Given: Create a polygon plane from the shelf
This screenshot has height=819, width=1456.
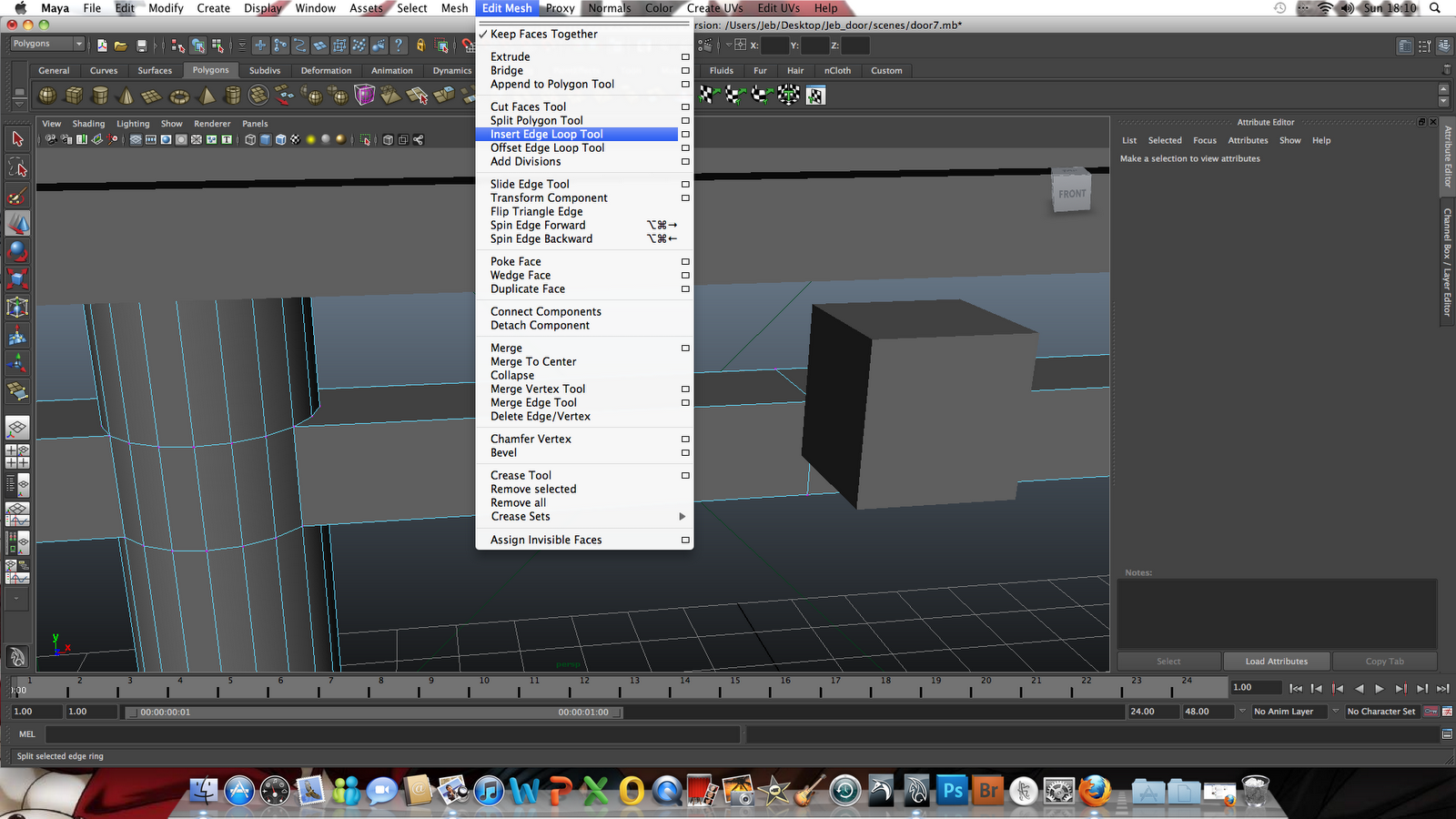Looking at the screenshot, I should tap(153, 96).
